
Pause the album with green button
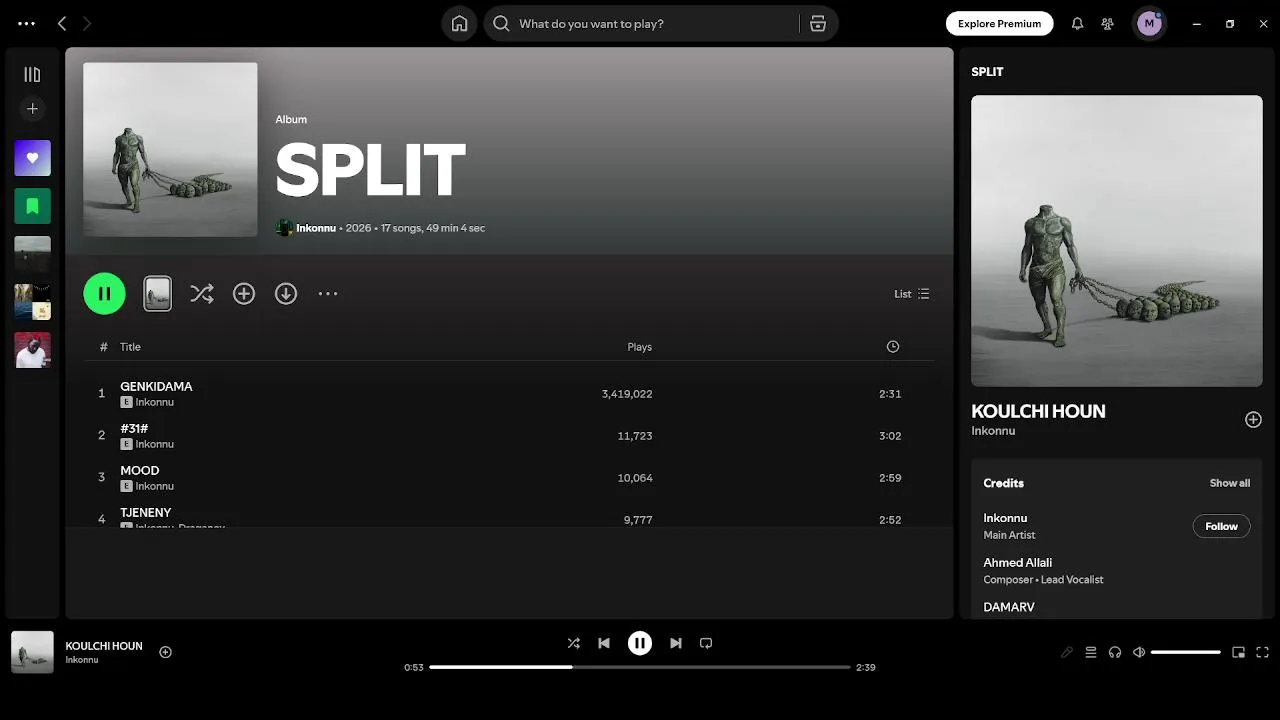click(104, 294)
